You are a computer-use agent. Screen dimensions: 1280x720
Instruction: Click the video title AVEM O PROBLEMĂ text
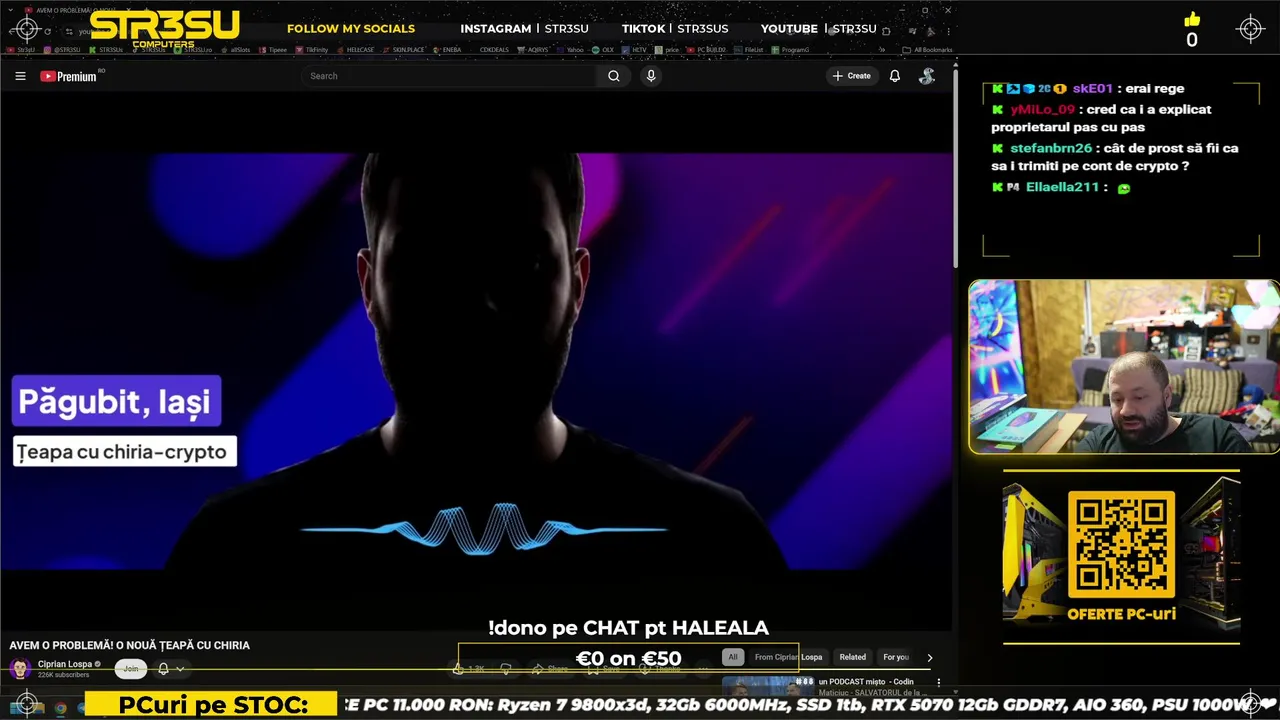[130, 645]
